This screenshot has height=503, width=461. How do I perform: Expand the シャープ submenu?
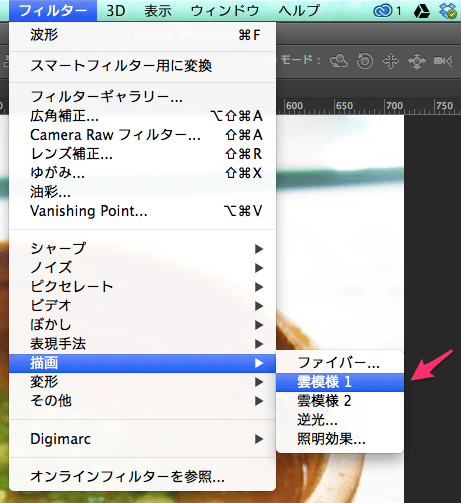142,249
